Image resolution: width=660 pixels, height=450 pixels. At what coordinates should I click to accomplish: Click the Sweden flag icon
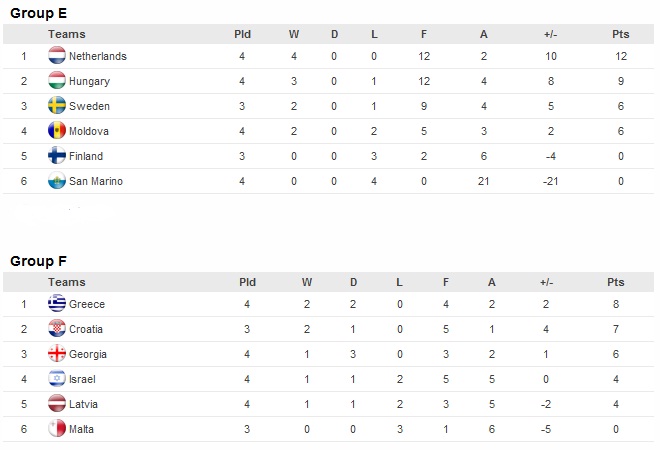pyautogui.click(x=57, y=106)
